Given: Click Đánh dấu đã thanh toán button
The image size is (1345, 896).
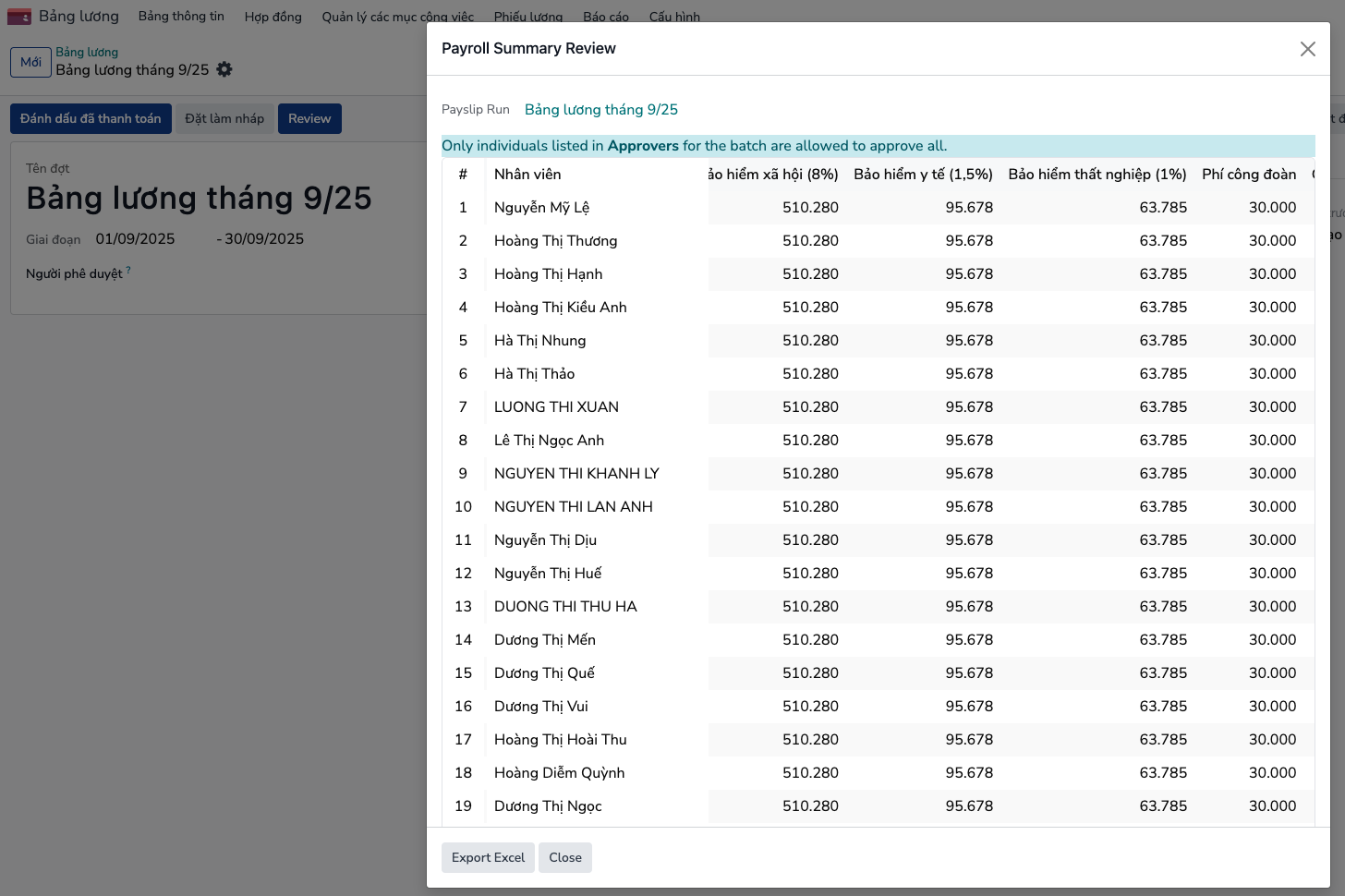Looking at the screenshot, I should [x=91, y=118].
